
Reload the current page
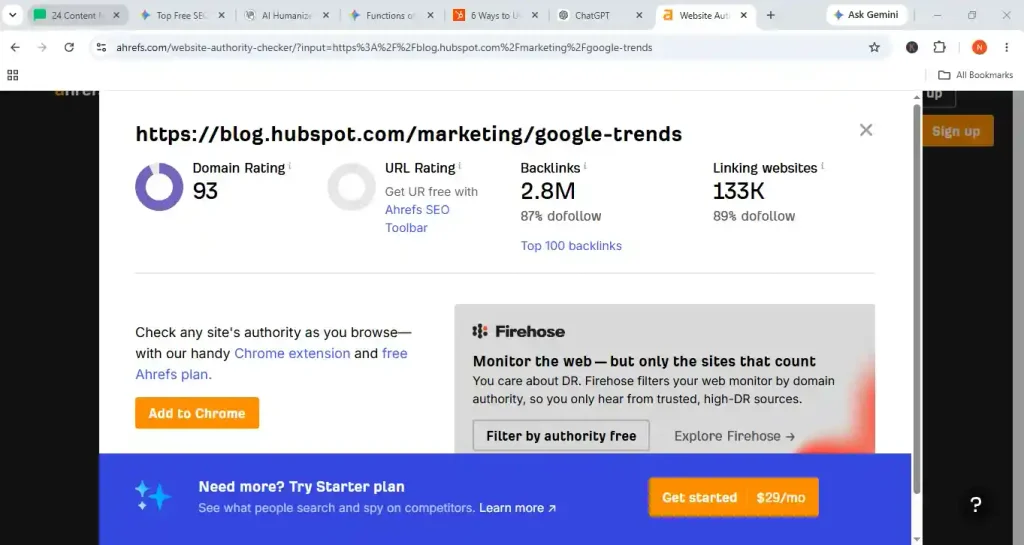pyautogui.click(x=69, y=47)
